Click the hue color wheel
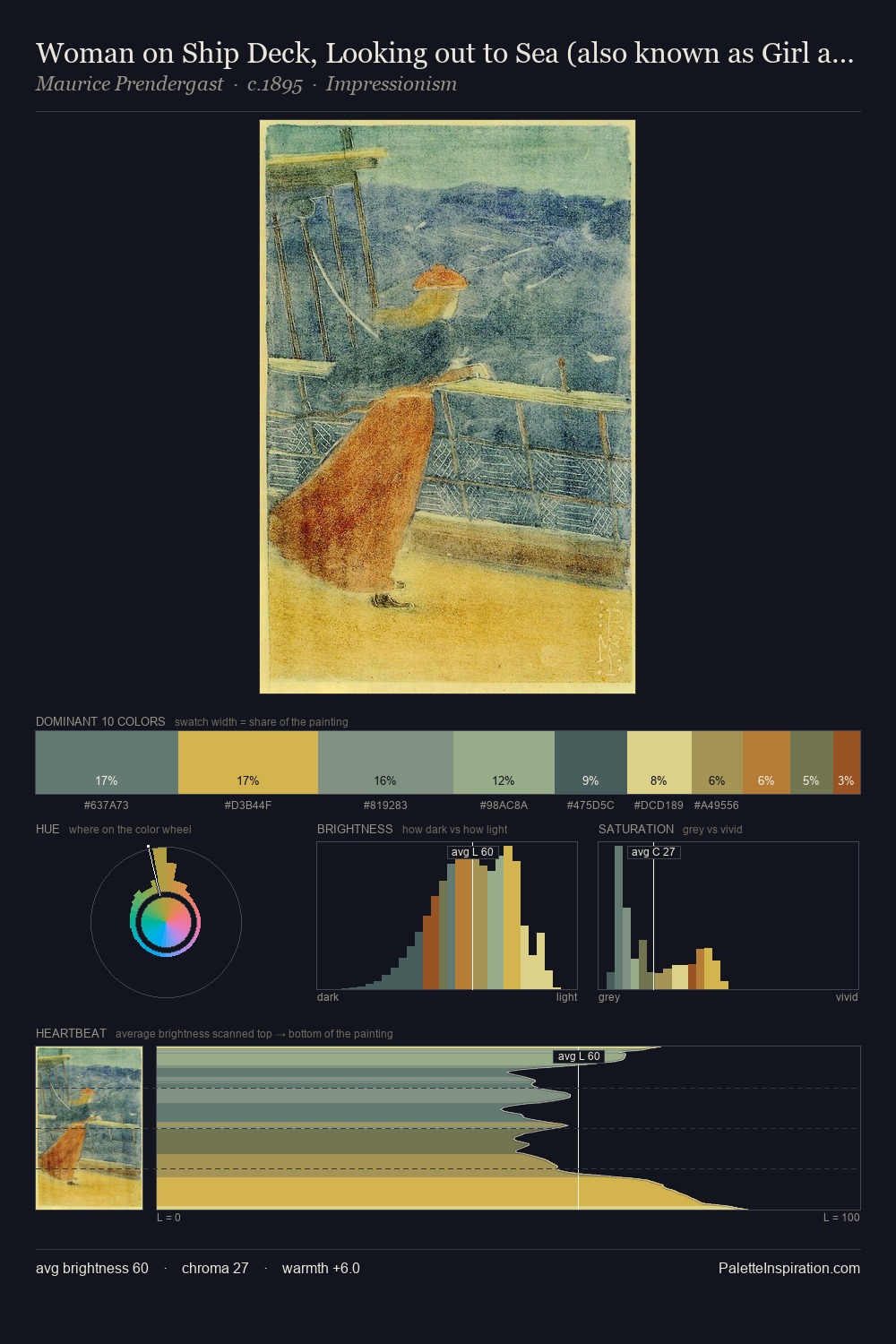The height and width of the screenshot is (1344, 896). pos(166,922)
